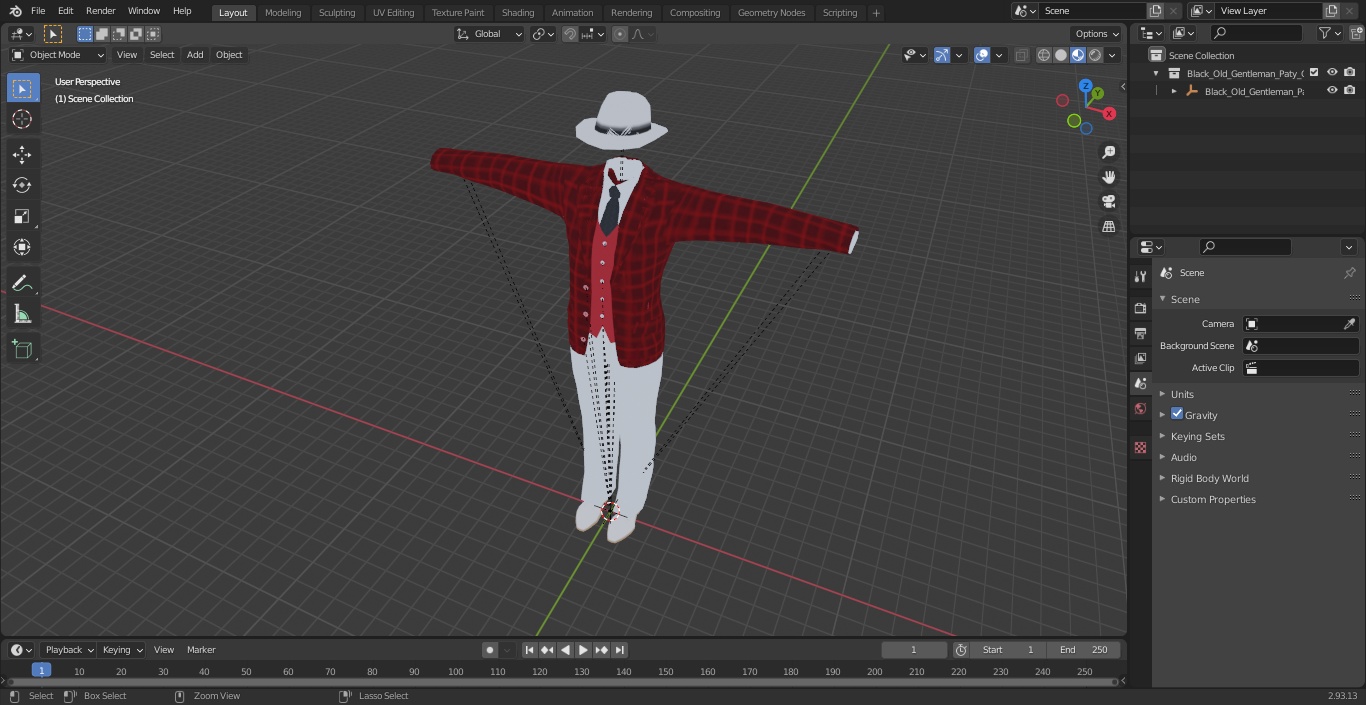Hide the Black_Old_Gentleman armature object
Screen dimensions: 1366x705
tap(1332, 91)
